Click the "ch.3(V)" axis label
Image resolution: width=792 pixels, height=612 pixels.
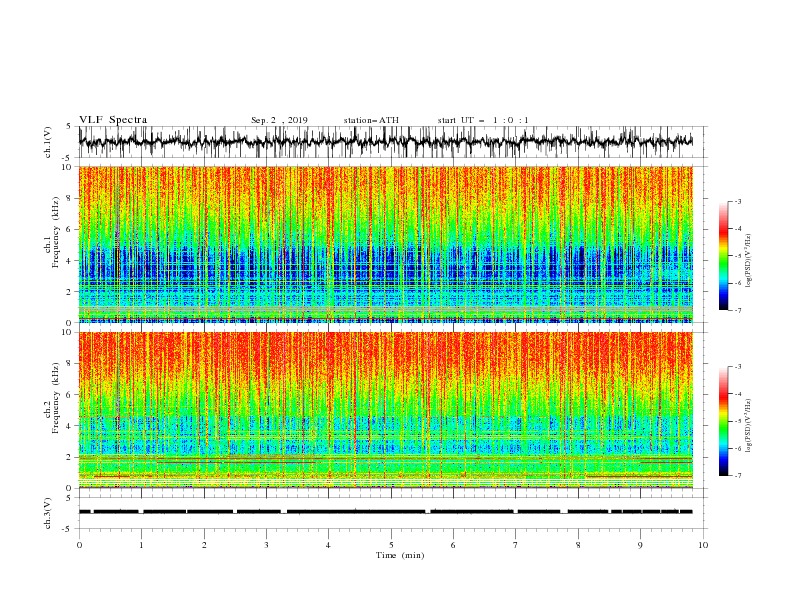48,513
